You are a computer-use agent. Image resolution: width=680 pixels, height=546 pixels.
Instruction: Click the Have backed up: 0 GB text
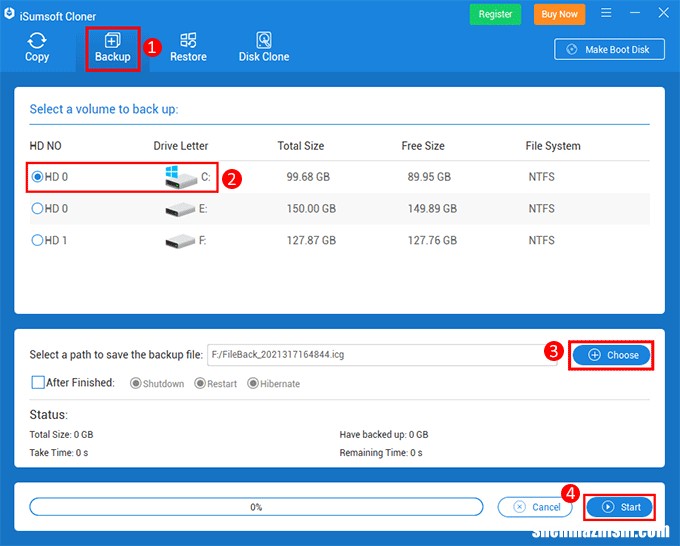[x=384, y=435]
